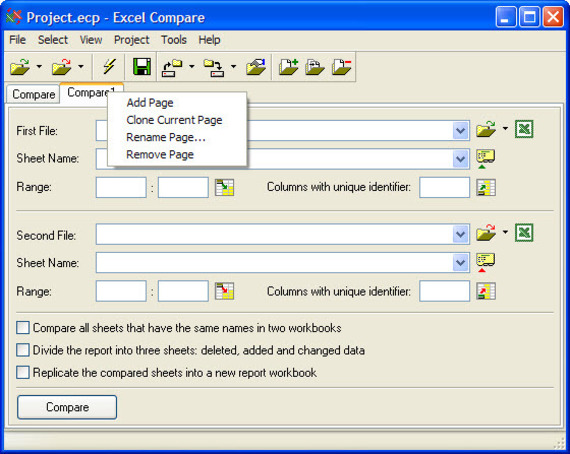Click the Compare button at bottom
Image resolution: width=570 pixels, height=454 pixels.
coord(67,407)
